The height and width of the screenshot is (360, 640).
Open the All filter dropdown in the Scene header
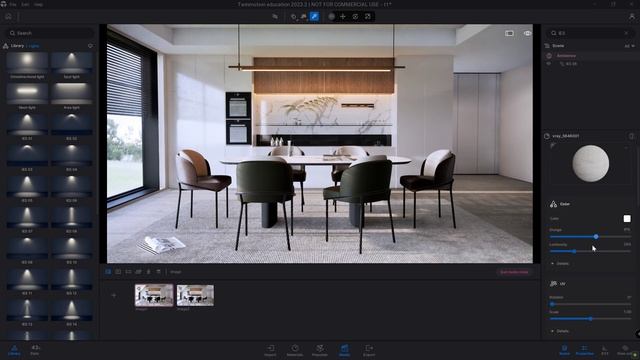tap(629, 46)
